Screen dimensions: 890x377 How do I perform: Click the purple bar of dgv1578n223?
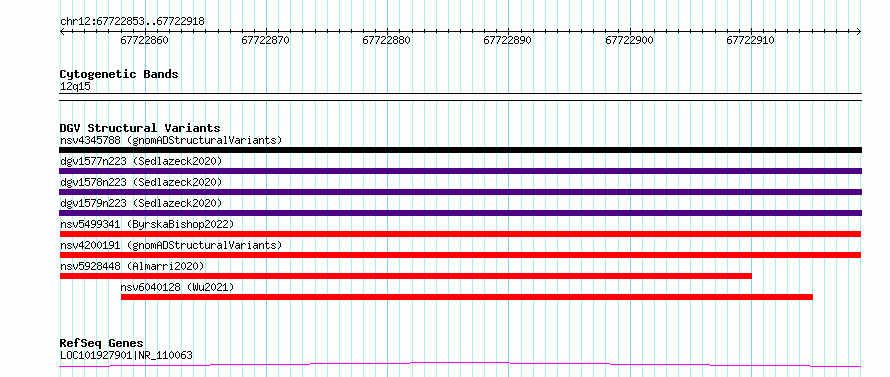click(460, 192)
